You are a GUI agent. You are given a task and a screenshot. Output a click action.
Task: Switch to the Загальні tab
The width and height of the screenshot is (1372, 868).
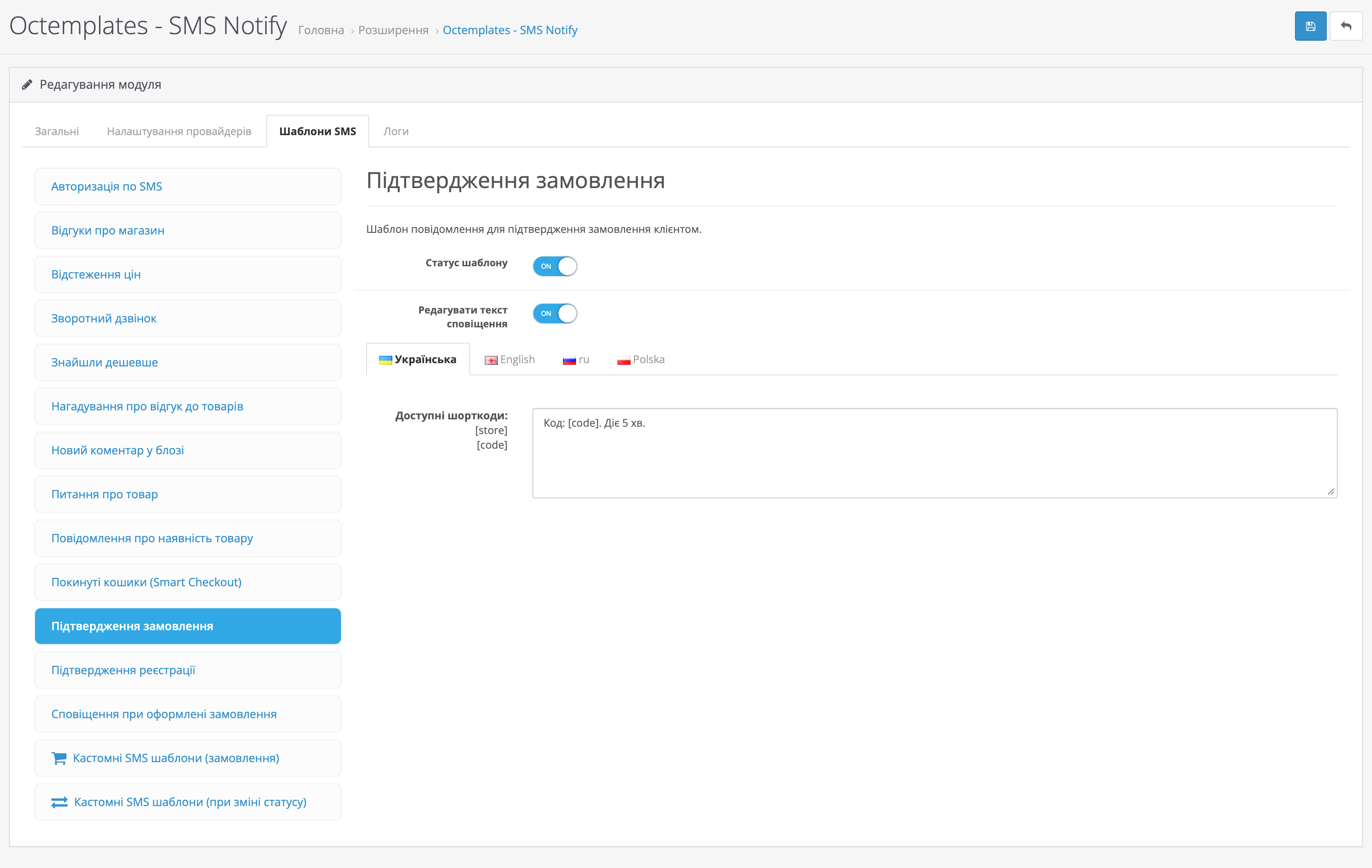pos(57,132)
